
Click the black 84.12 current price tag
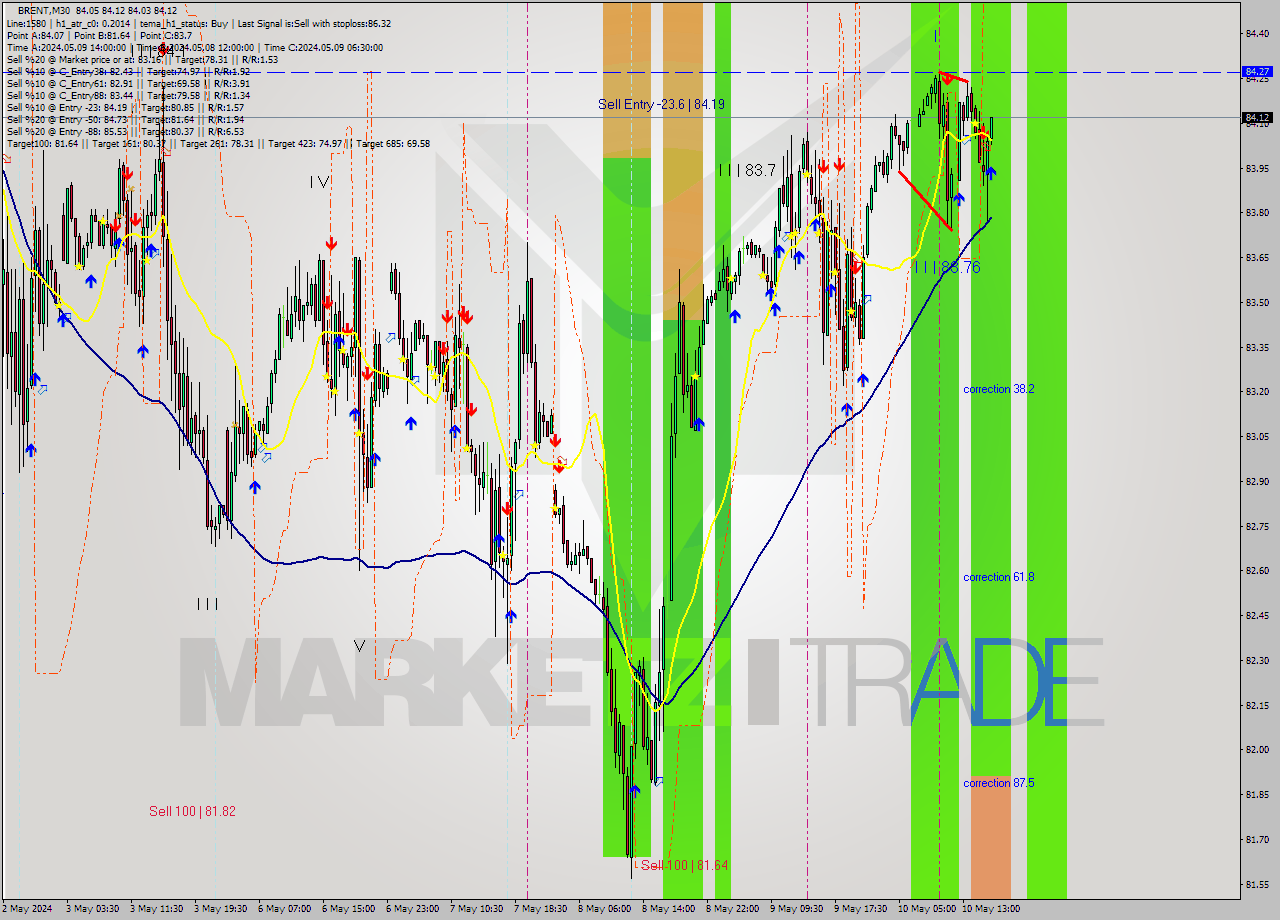pyautogui.click(x=1257, y=117)
